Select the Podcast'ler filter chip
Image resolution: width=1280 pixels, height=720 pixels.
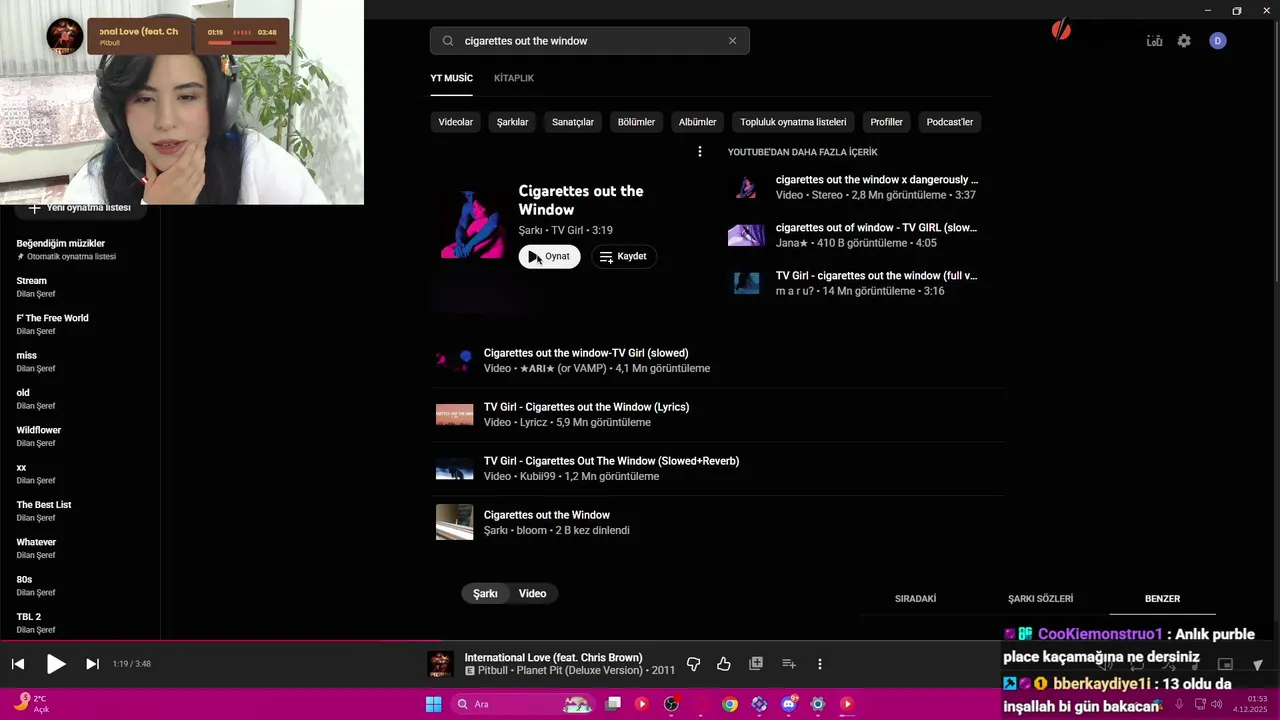(950, 122)
